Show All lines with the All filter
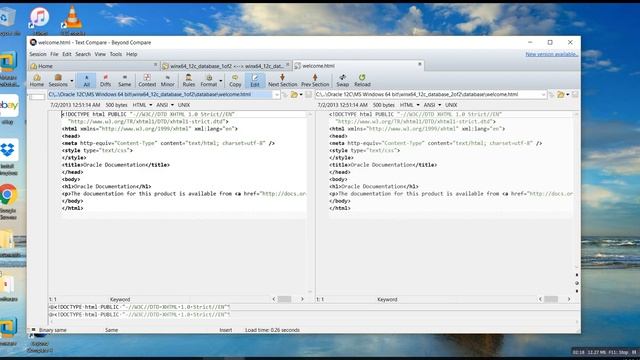Image resolution: width=640 pixels, height=360 pixels. tap(87, 80)
